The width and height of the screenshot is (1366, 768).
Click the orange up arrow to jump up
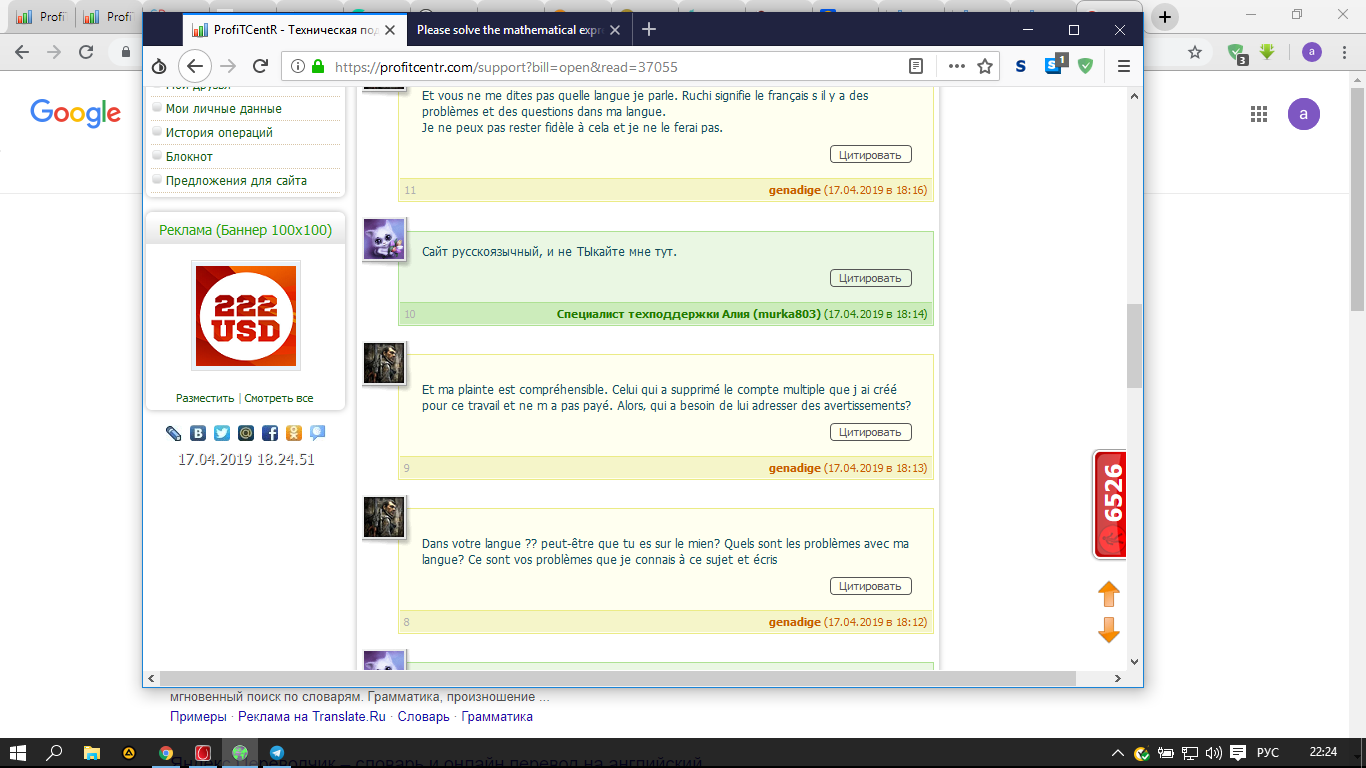coord(1108,594)
